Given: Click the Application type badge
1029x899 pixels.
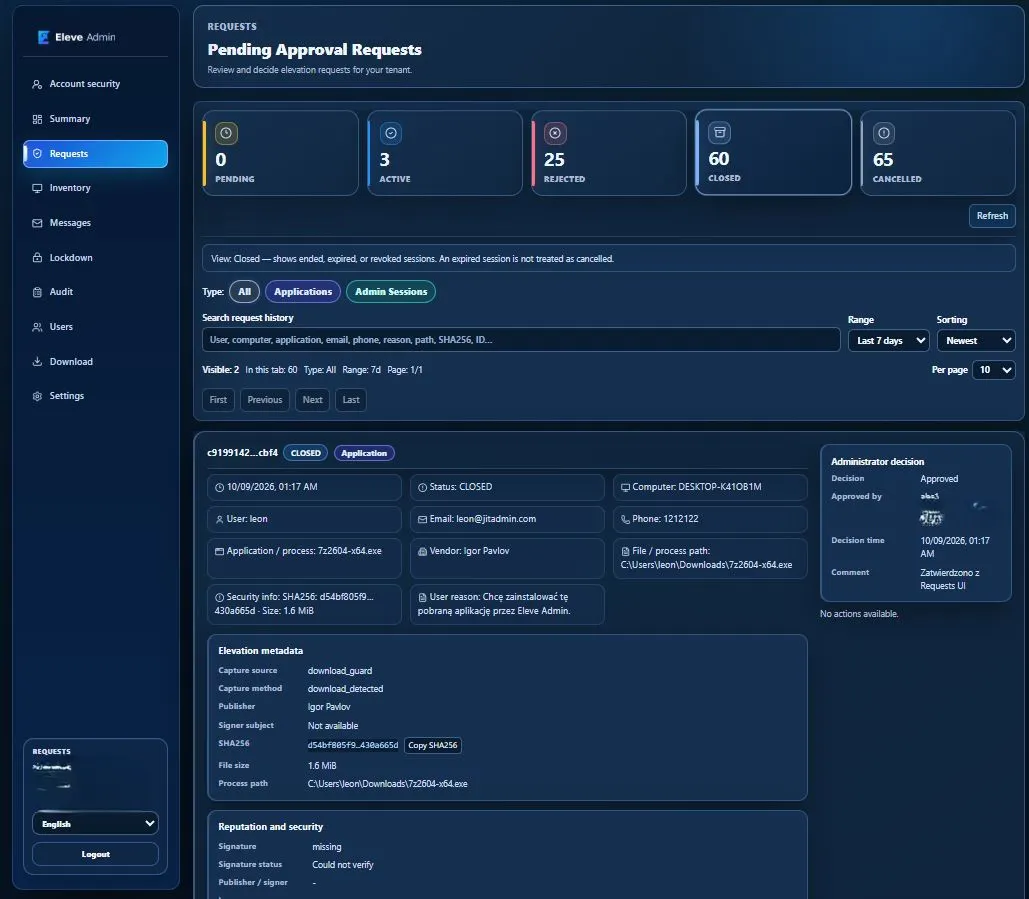Looking at the screenshot, I should [364, 453].
